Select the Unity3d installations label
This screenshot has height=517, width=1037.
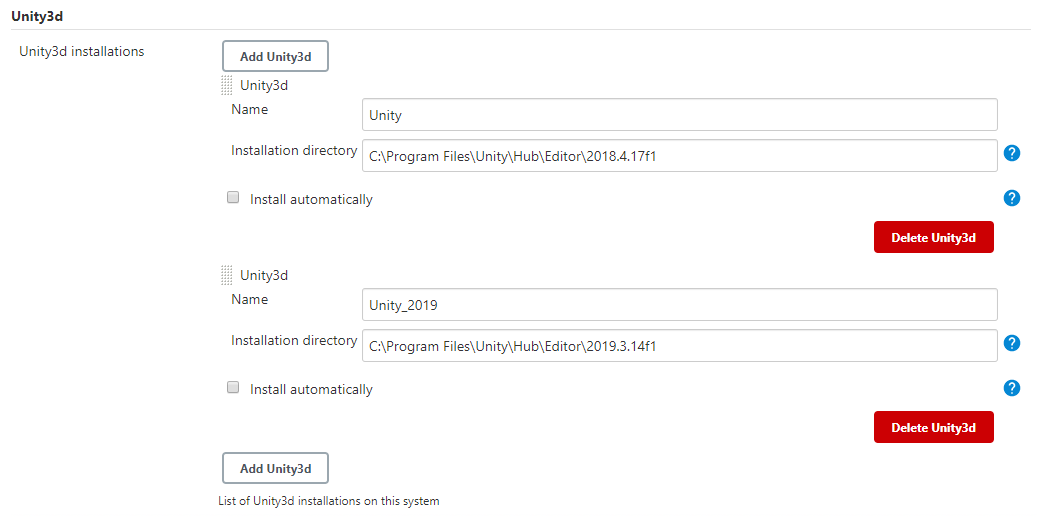[82, 52]
